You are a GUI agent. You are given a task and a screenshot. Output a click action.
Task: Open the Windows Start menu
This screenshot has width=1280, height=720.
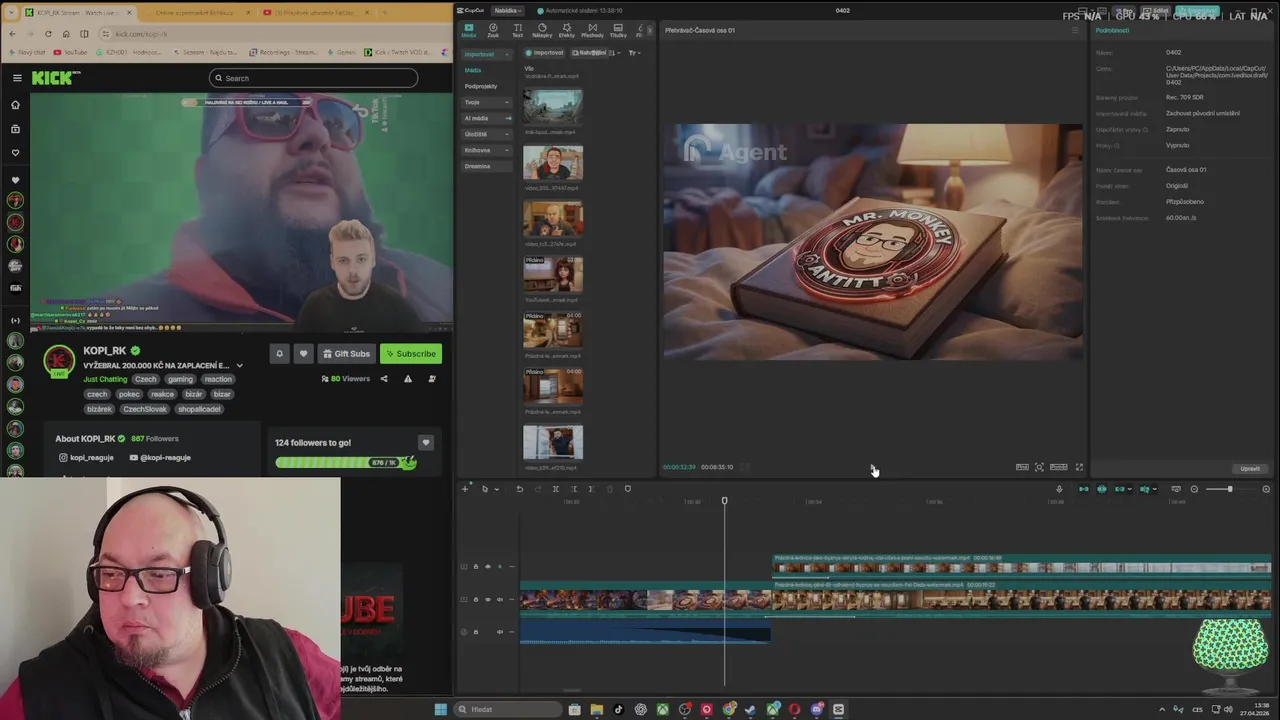[440, 710]
